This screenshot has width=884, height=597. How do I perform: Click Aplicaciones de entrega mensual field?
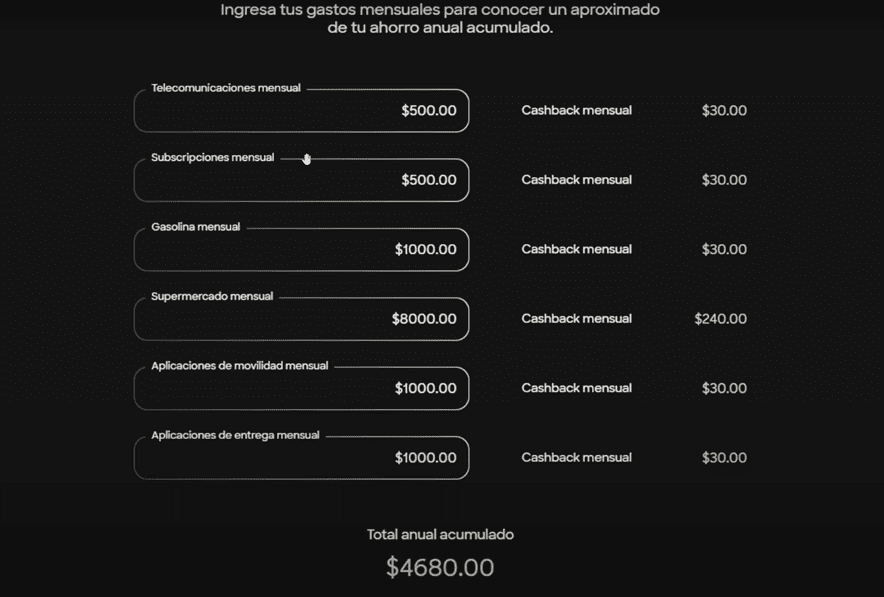pyautogui.click(x=300, y=458)
